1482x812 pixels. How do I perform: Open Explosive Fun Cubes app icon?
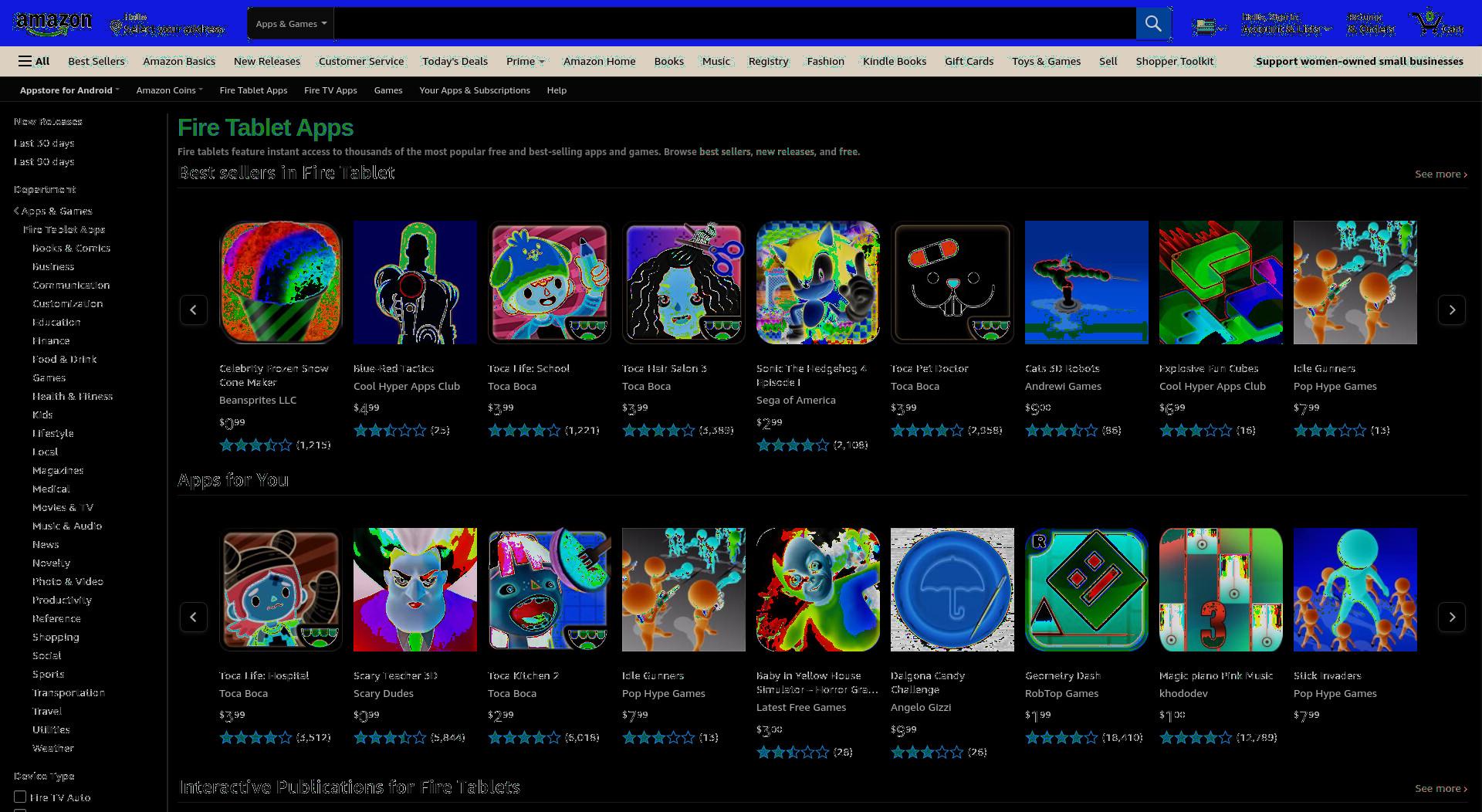pyautogui.click(x=1221, y=283)
